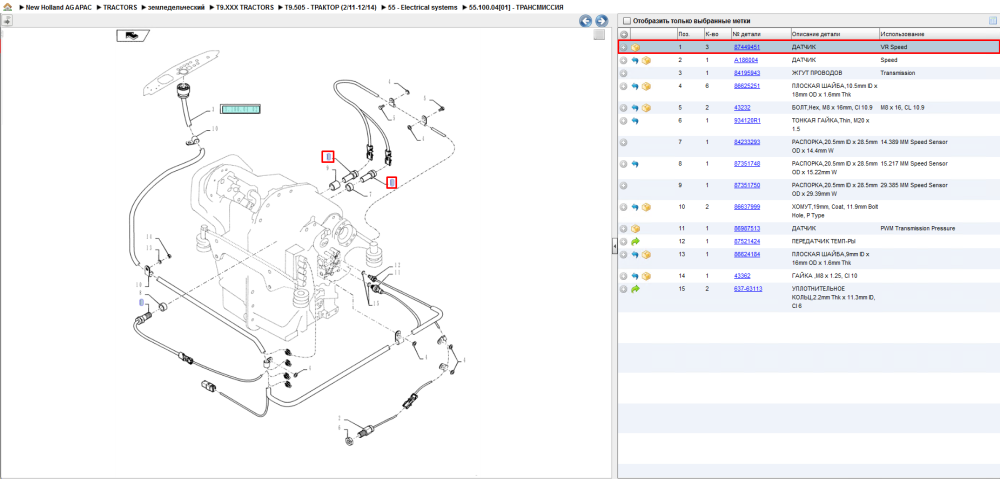Click the gray square button above diagram

point(599,35)
